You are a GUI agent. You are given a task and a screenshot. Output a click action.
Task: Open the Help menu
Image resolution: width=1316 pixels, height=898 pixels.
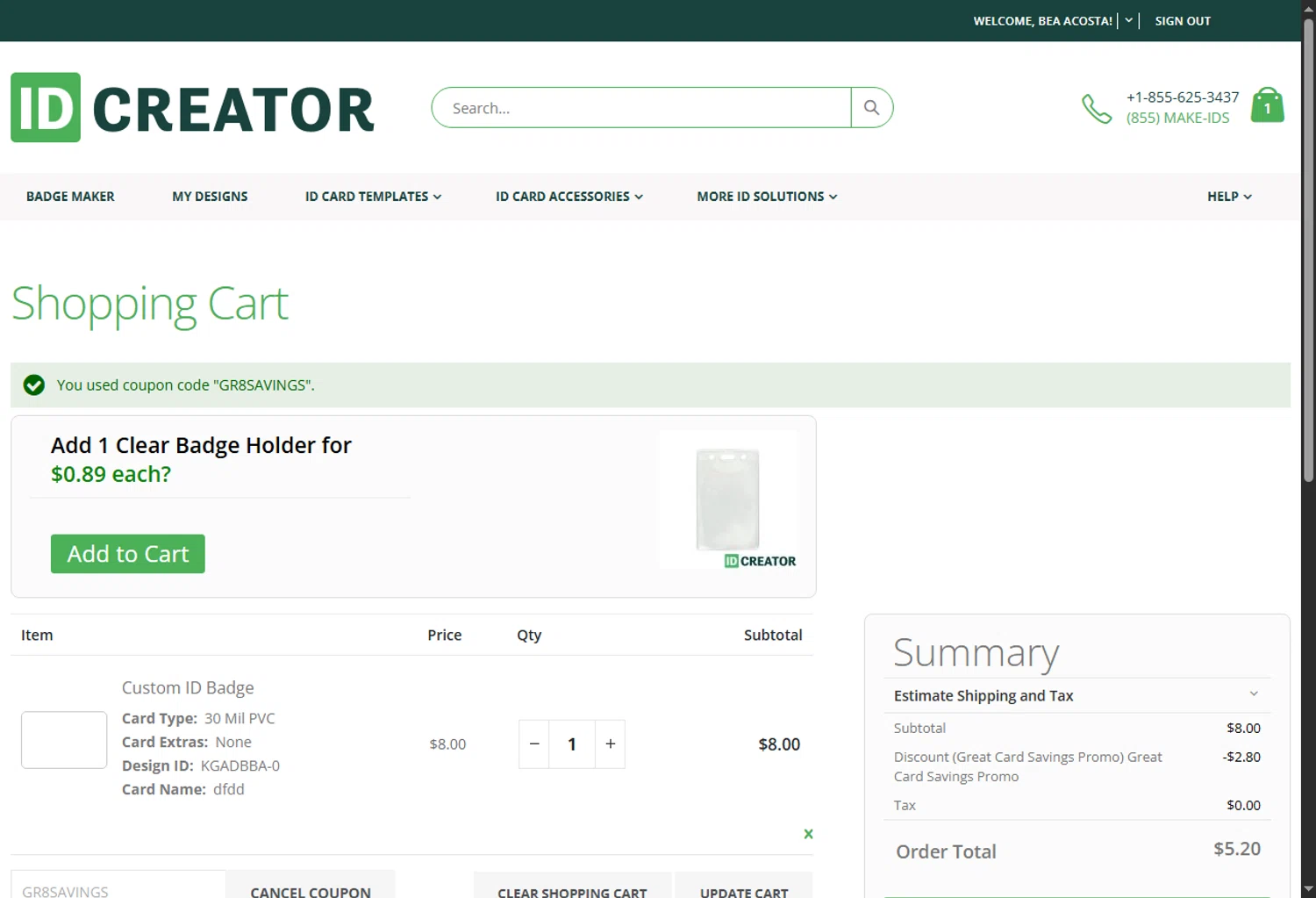[x=1229, y=197]
